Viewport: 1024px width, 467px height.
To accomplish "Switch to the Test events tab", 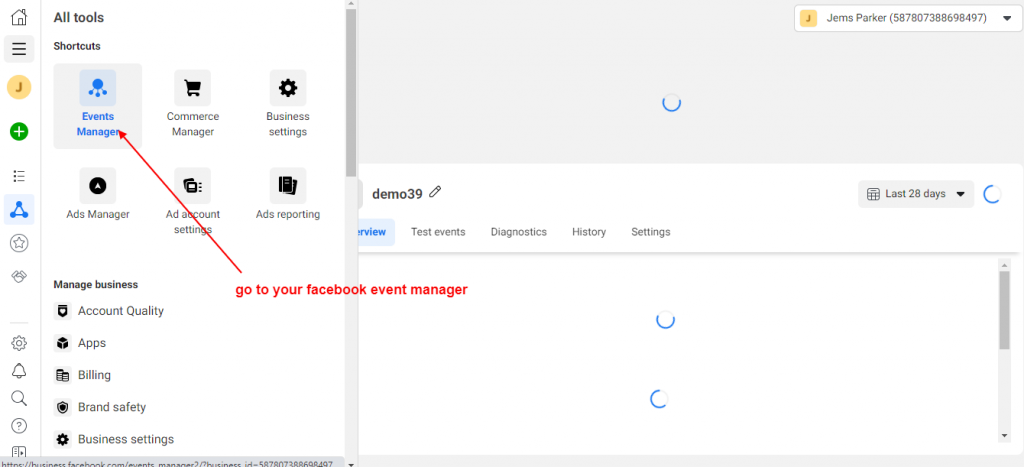I will (x=438, y=232).
